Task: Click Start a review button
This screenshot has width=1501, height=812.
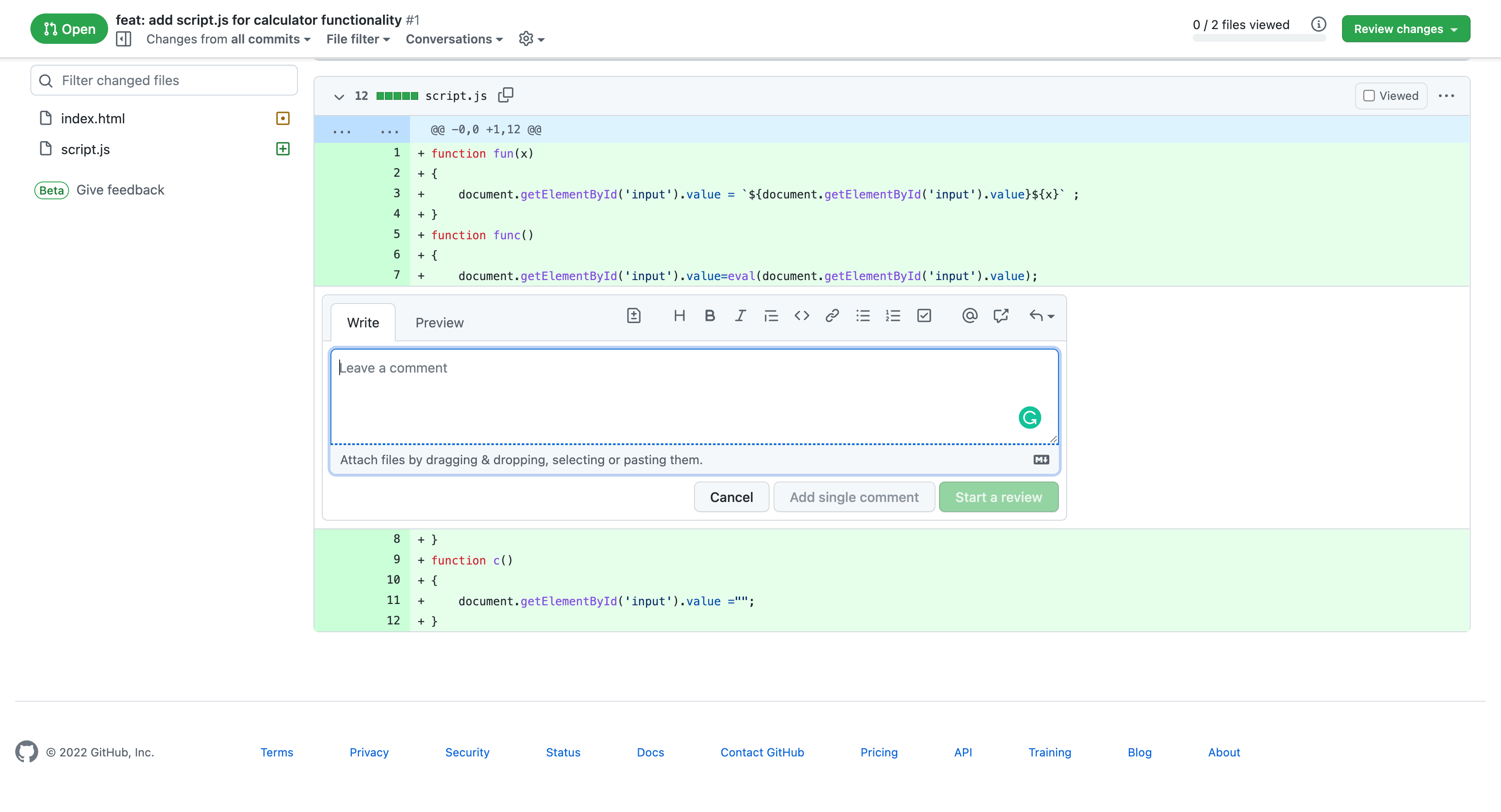Action: point(998,497)
